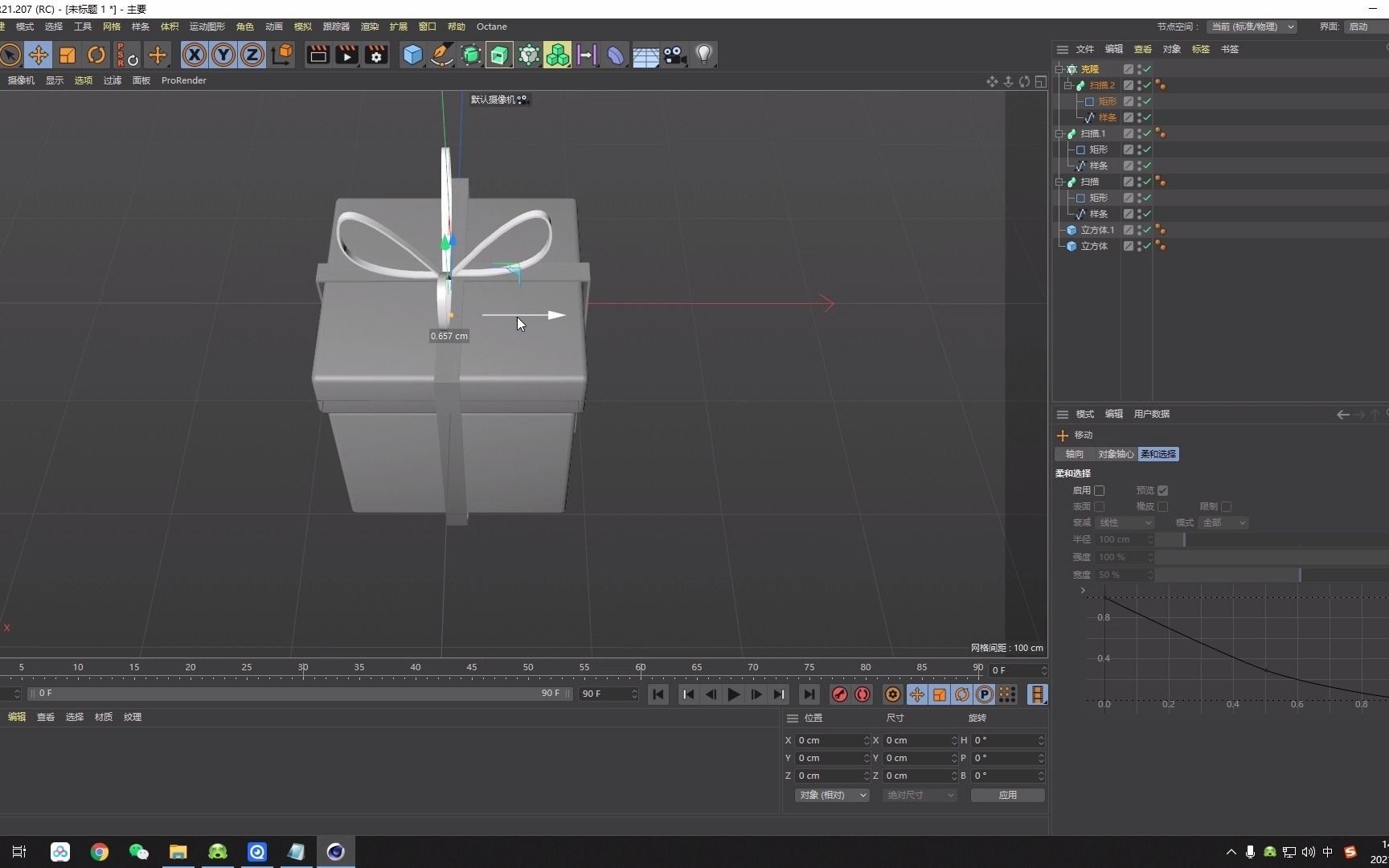This screenshot has width=1389, height=868.
Task: Toggle visibility dots of 扫描.1
Action: 1139,133
